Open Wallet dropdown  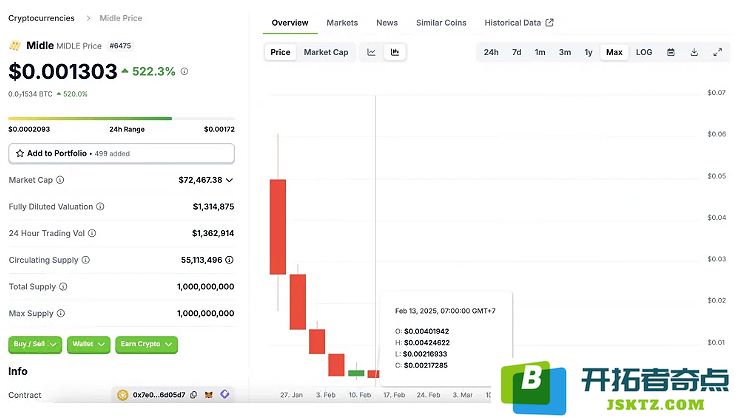pyautogui.click(x=88, y=344)
